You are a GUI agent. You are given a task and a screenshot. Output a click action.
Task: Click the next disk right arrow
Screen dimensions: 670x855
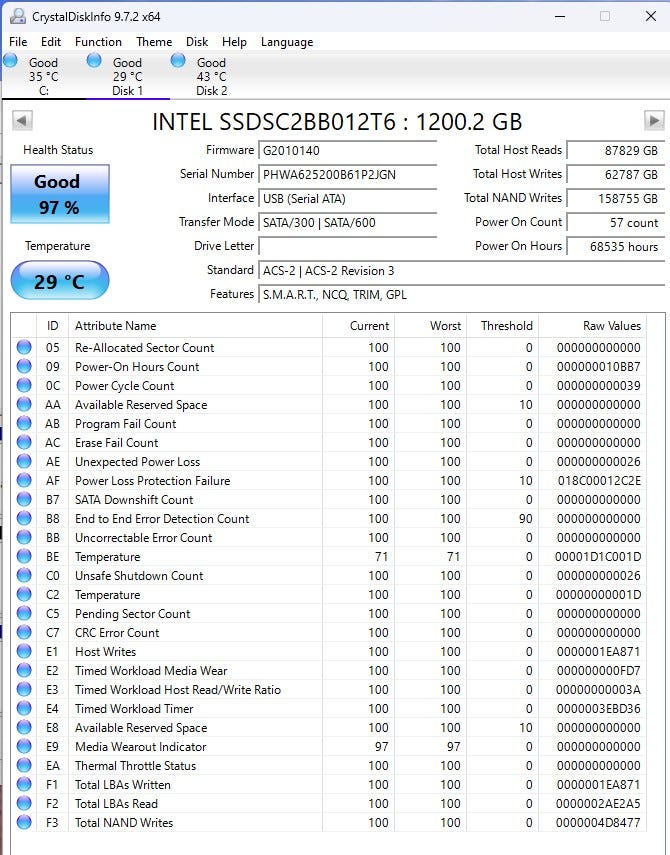coord(654,121)
